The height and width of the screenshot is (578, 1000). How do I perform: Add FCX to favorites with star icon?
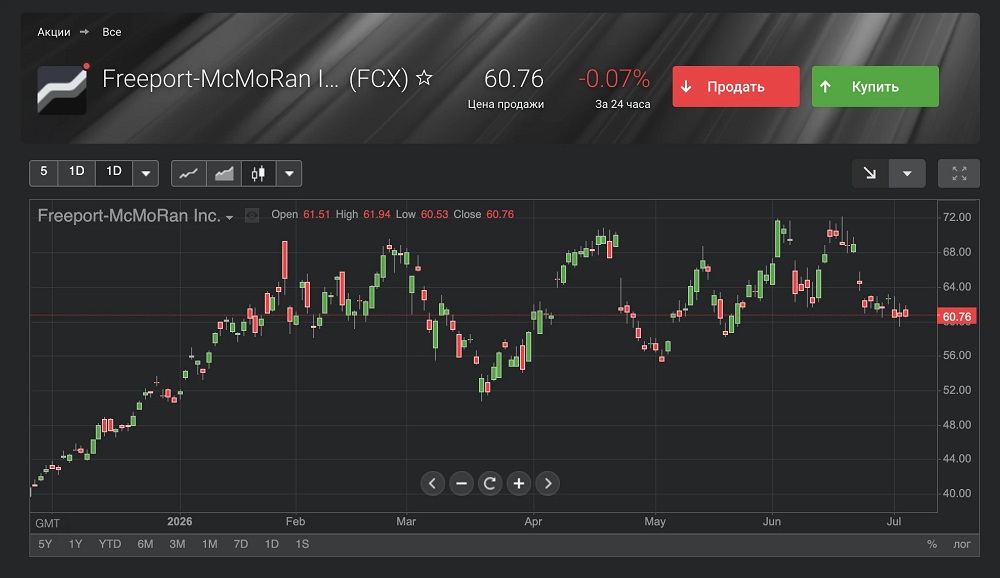(x=424, y=78)
